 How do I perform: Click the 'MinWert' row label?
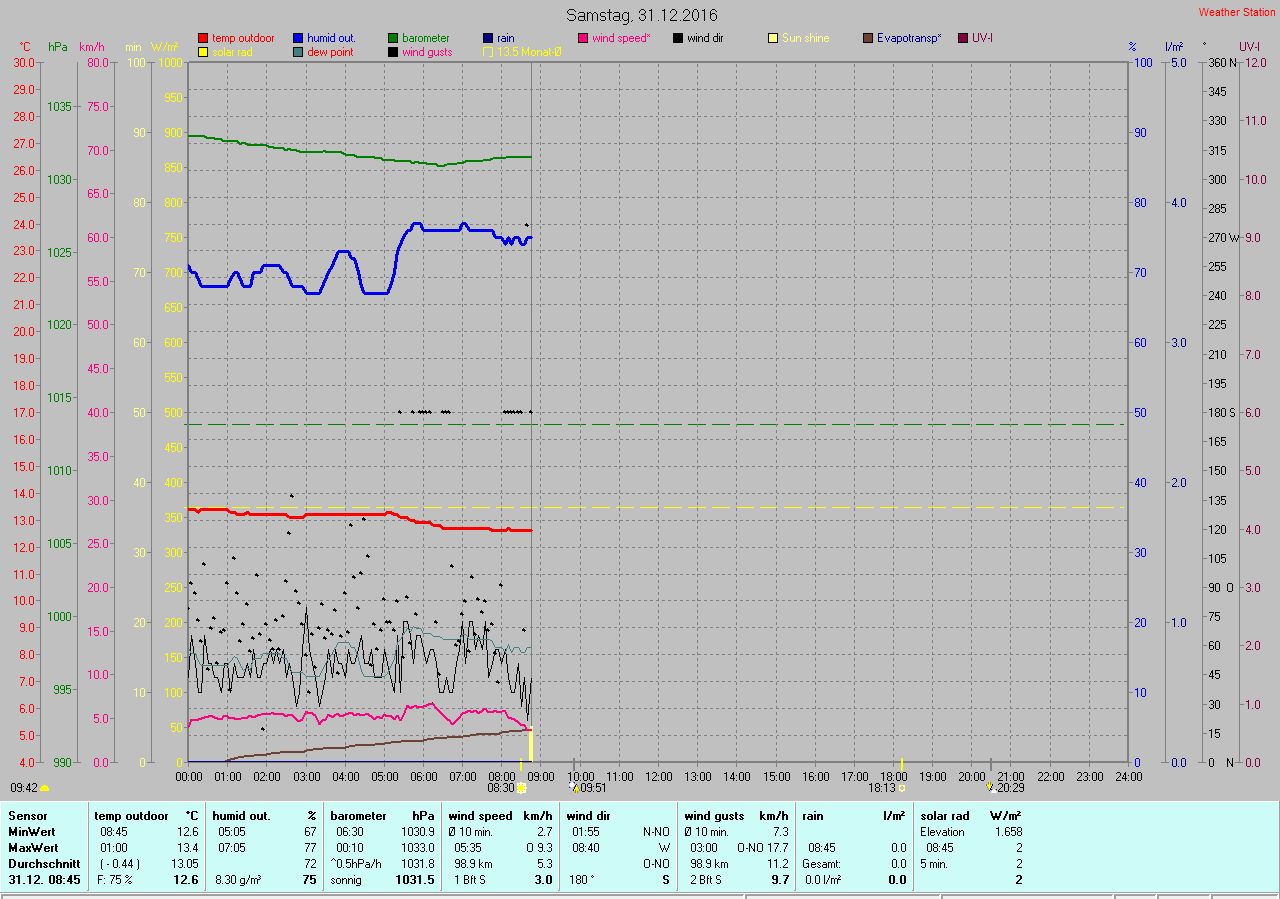(x=32, y=832)
